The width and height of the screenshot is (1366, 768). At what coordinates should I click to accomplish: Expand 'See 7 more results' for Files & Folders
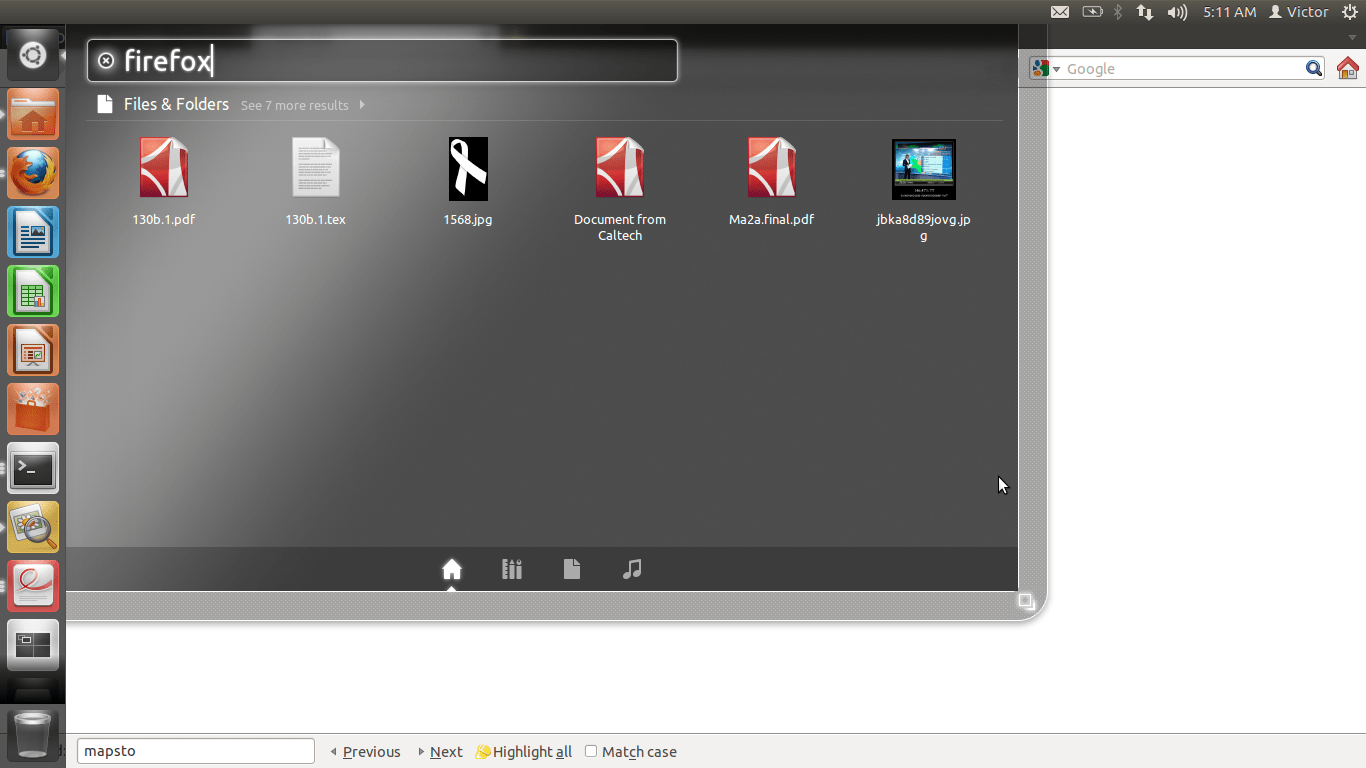(x=303, y=105)
